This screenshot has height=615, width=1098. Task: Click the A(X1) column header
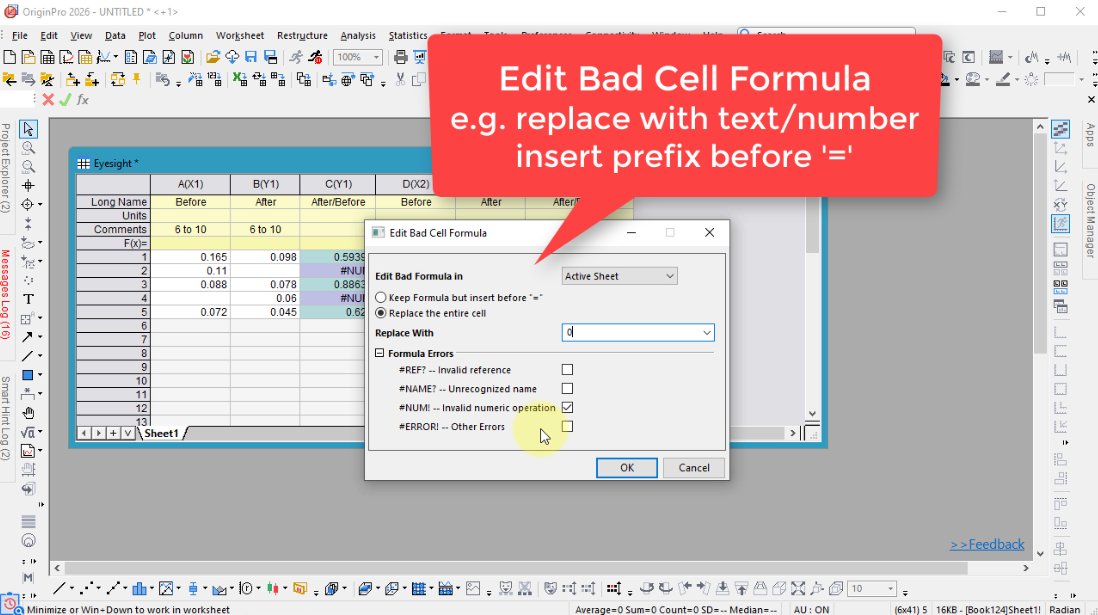190,184
